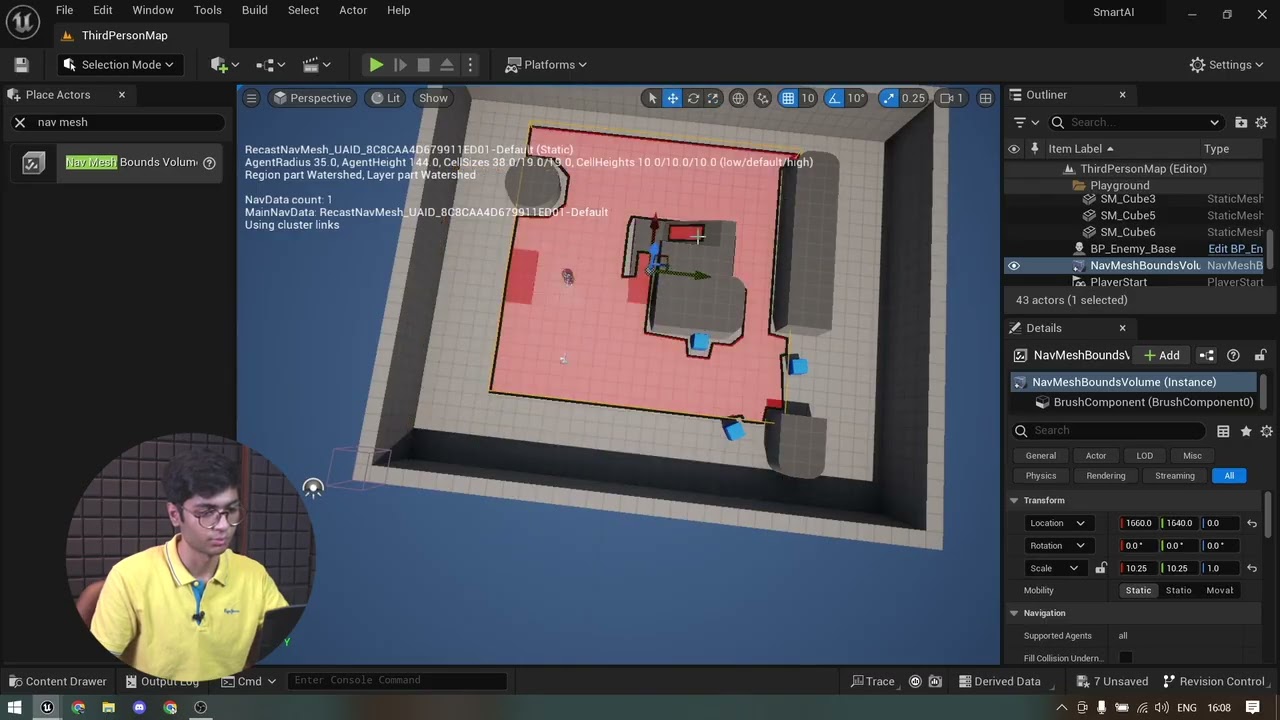Toggle surface snapping icon

pyautogui.click(x=763, y=98)
